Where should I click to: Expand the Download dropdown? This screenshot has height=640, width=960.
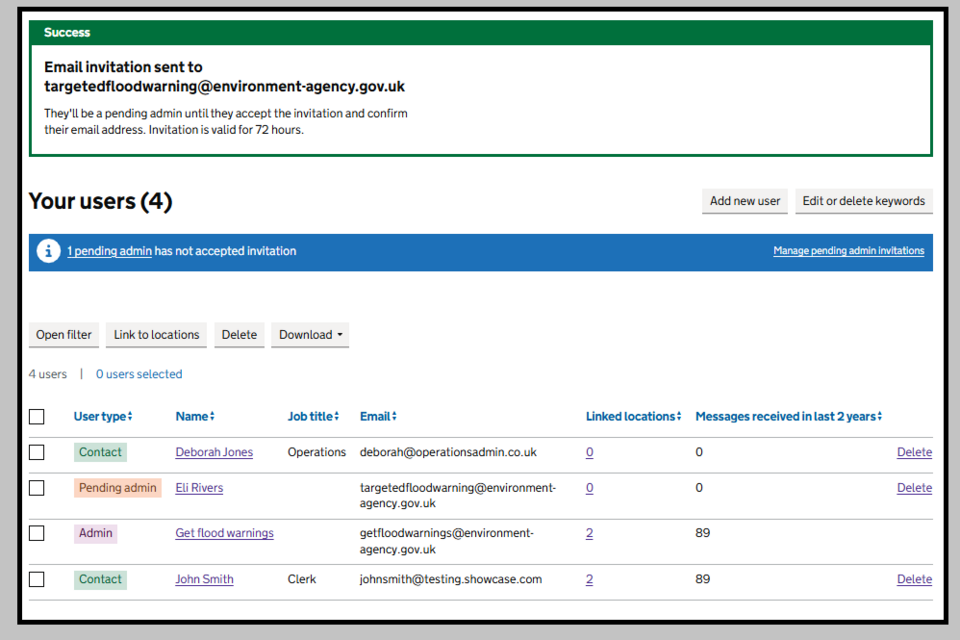tap(309, 335)
